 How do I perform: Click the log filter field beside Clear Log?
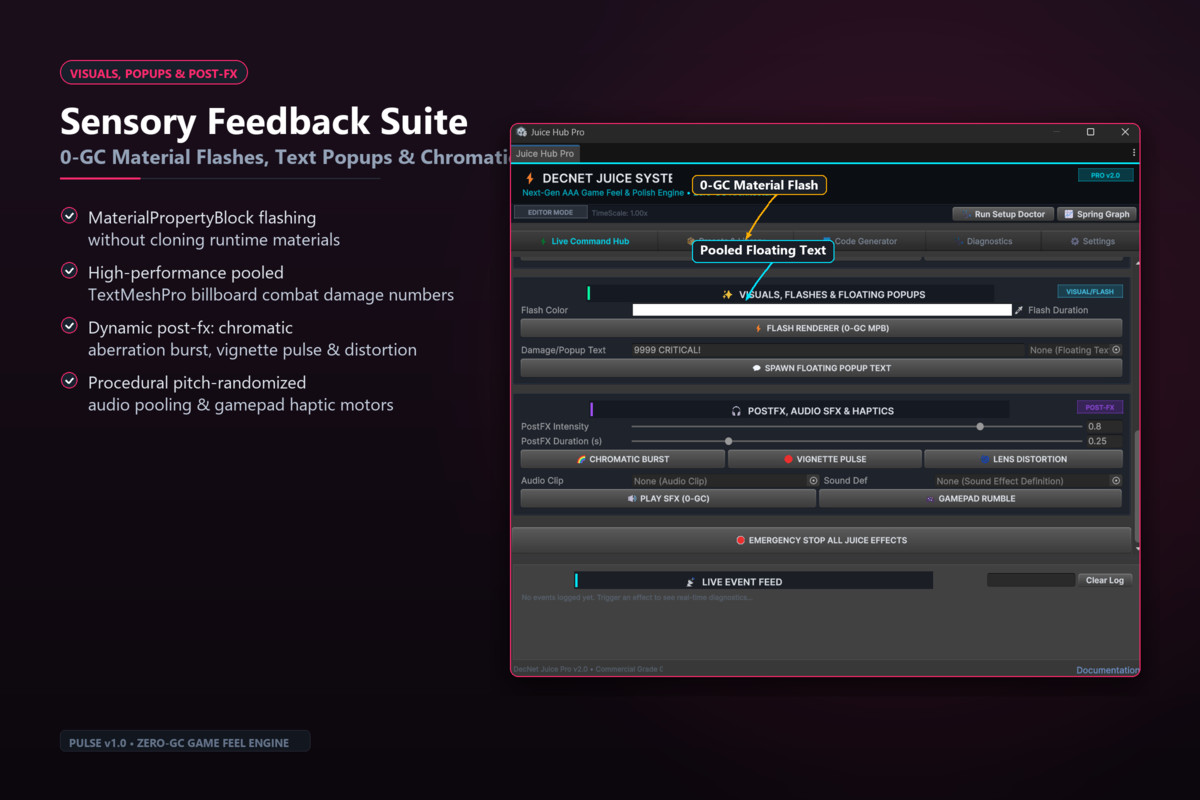coord(1031,580)
